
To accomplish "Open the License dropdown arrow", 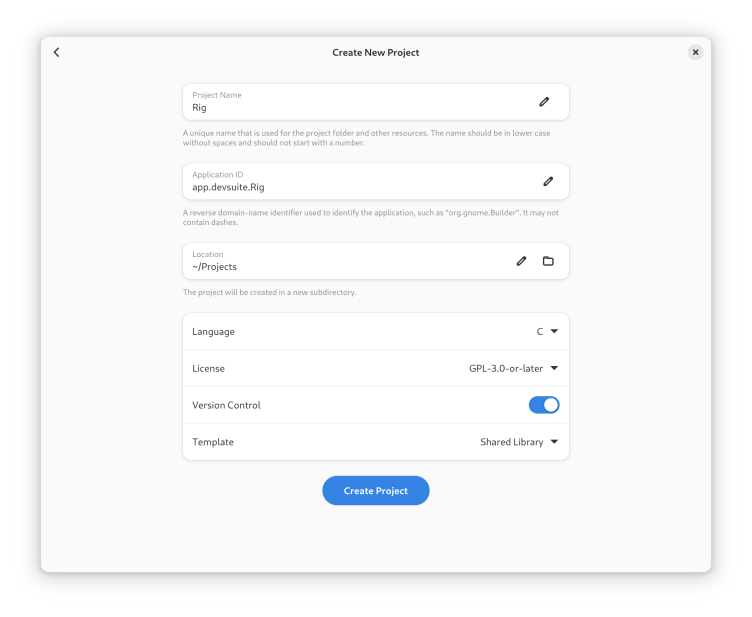I will tap(554, 368).
